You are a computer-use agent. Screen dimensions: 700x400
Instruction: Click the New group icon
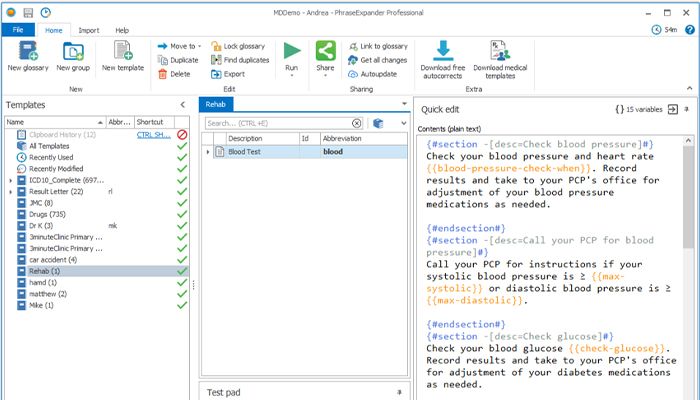(x=73, y=56)
